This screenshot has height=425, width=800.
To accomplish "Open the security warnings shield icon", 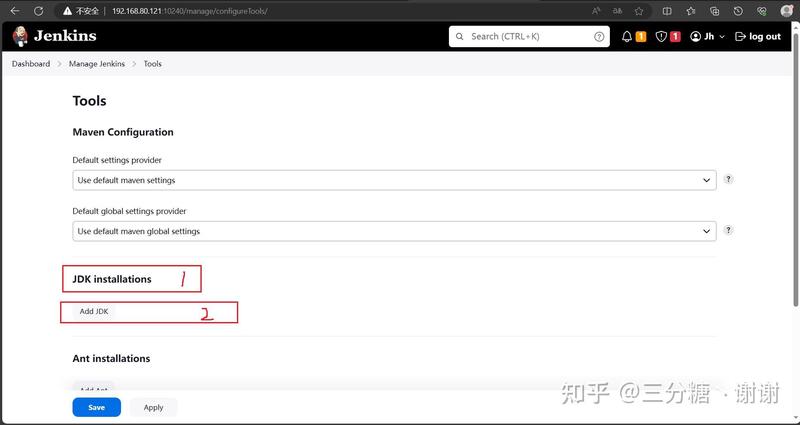I will tap(661, 37).
